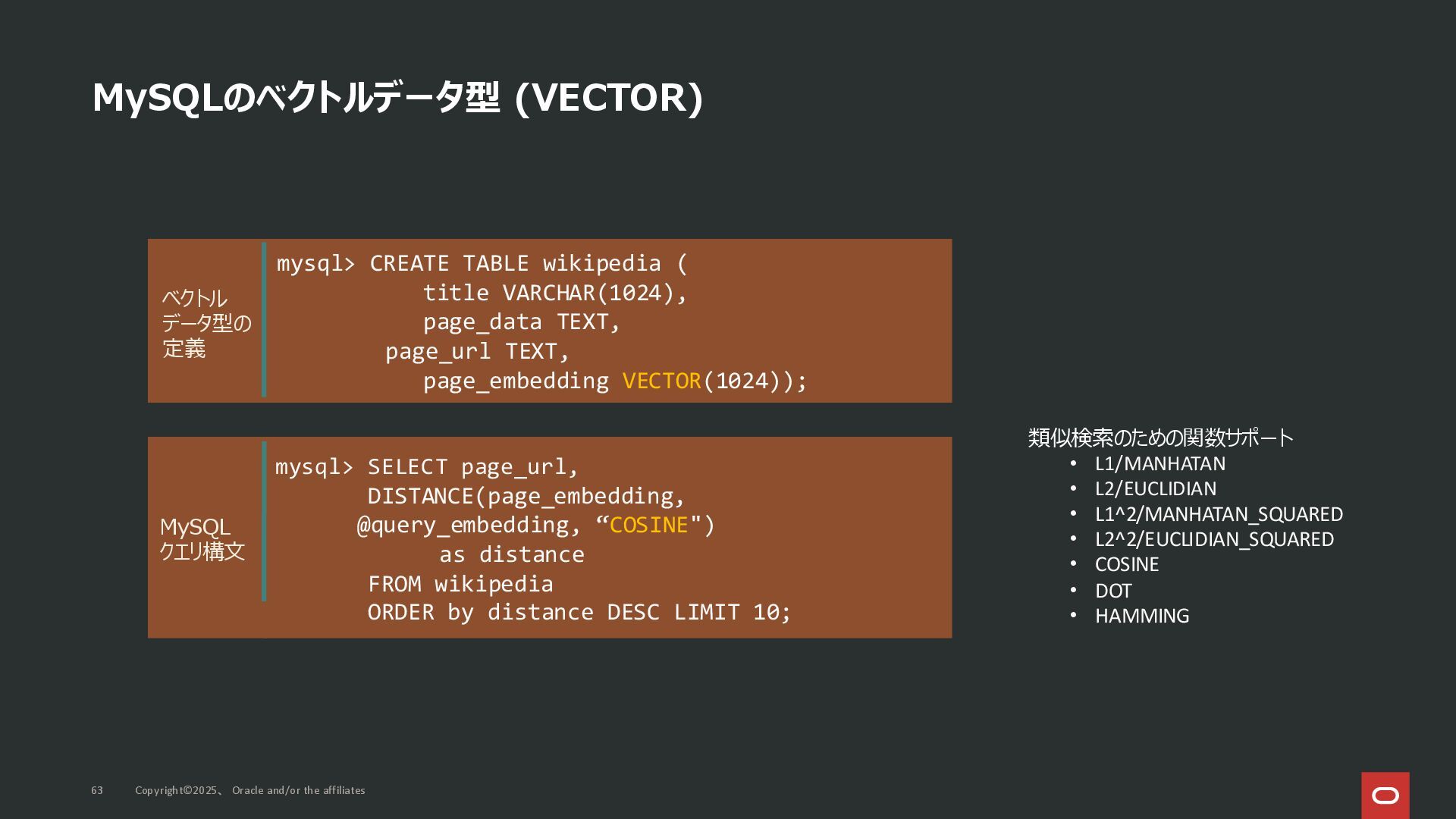
Task: Click the ベクトルデータ型の定義 label
Action: point(205,323)
